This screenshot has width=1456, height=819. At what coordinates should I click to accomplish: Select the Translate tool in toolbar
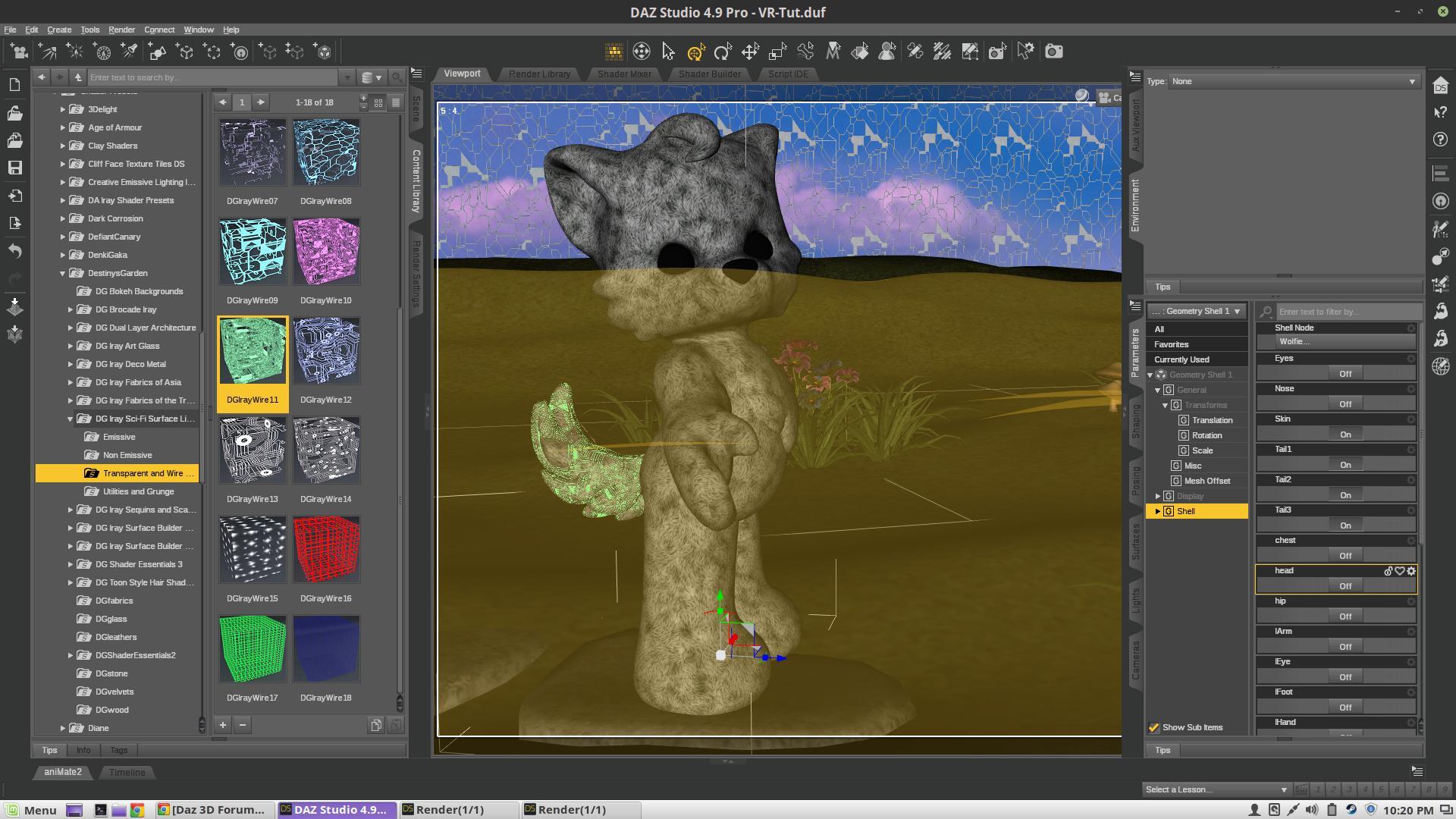pyautogui.click(x=750, y=52)
